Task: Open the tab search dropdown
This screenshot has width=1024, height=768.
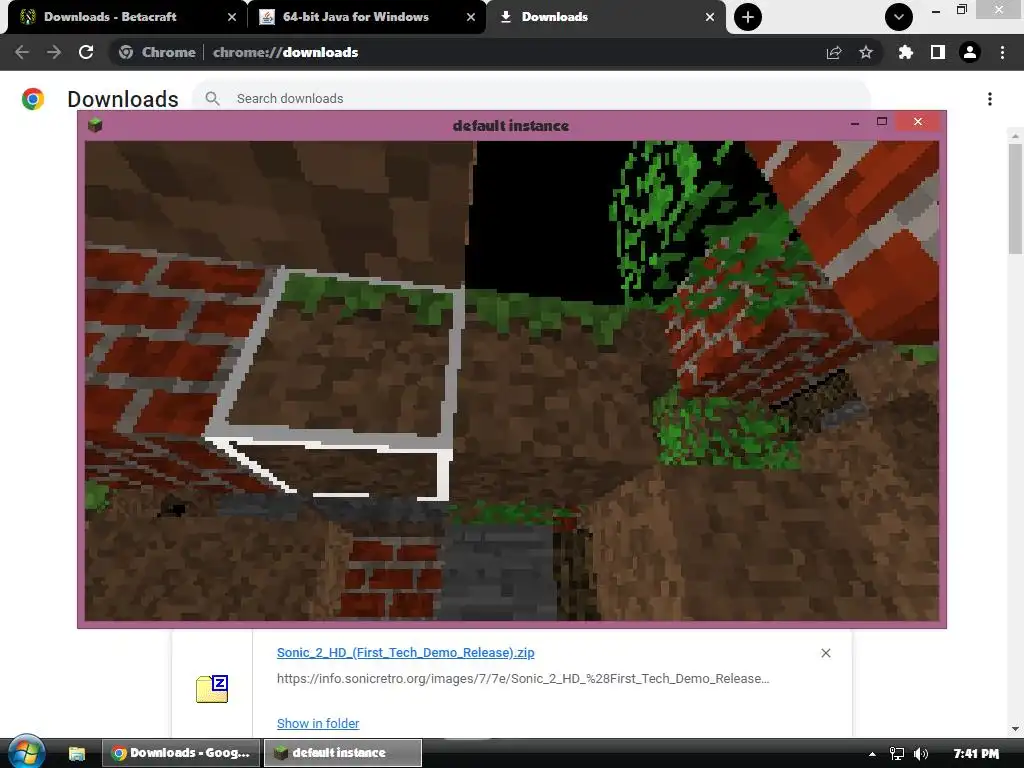Action: point(899,17)
